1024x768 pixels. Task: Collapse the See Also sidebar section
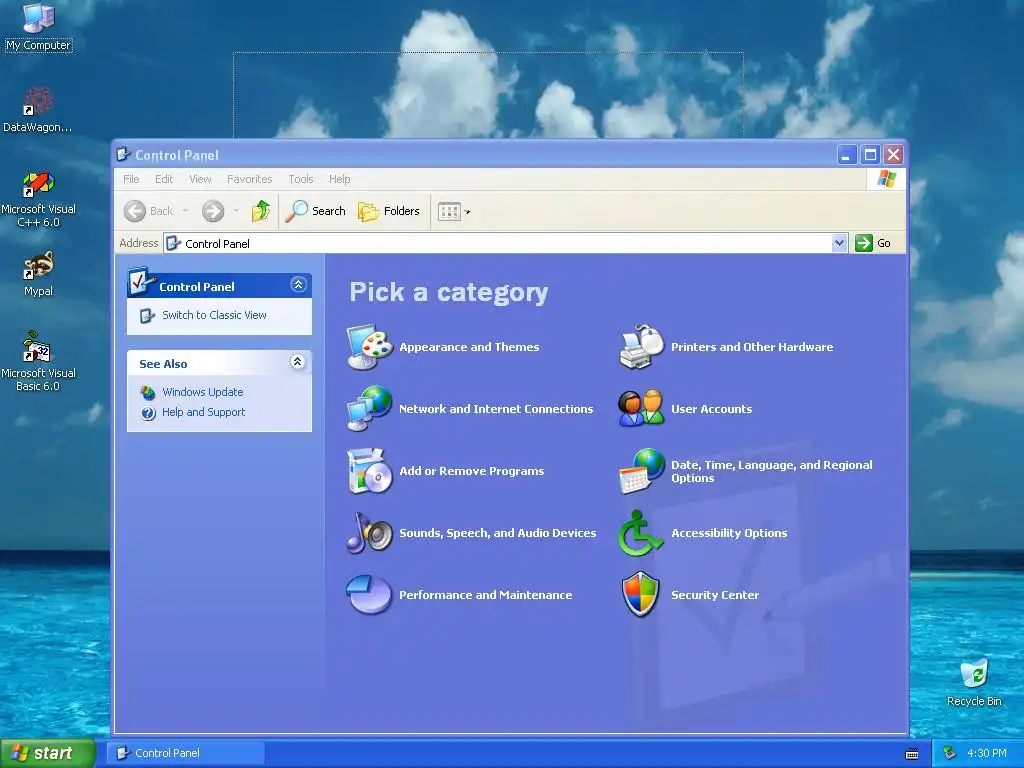[x=298, y=362]
